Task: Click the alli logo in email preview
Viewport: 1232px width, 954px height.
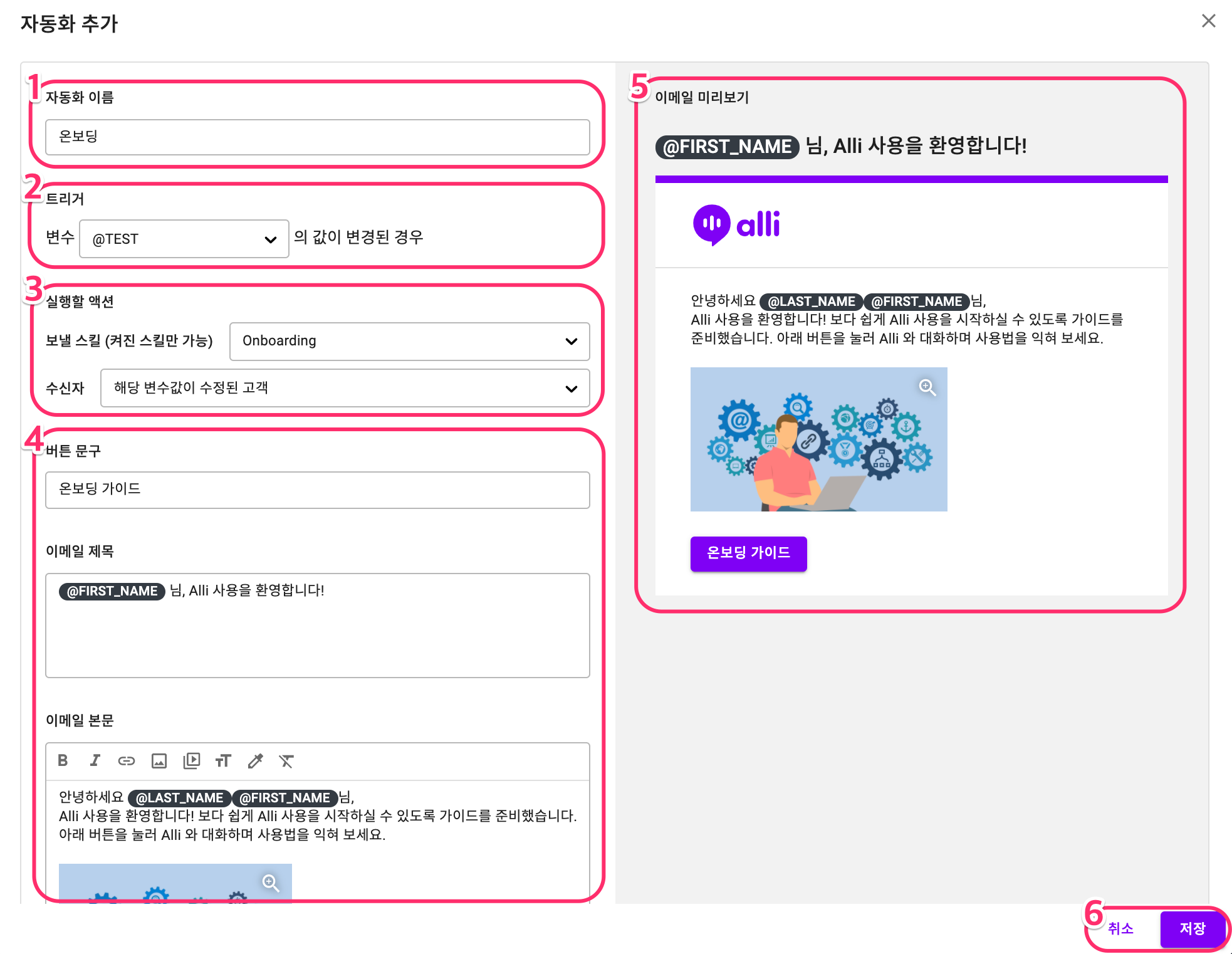Action: [x=736, y=224]
